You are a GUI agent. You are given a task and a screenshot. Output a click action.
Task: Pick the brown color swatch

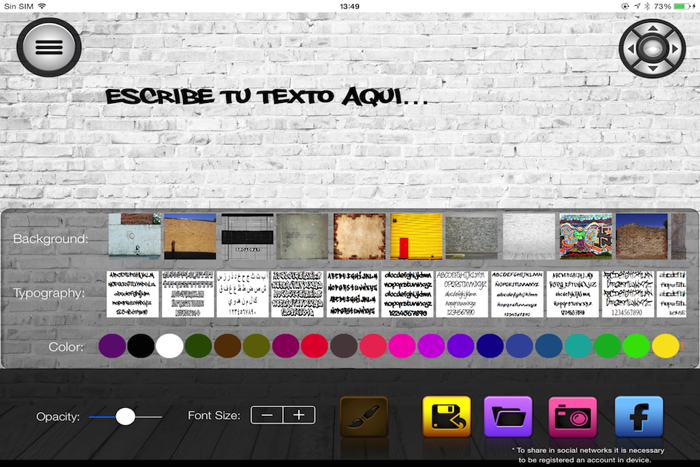pos(228,346)
